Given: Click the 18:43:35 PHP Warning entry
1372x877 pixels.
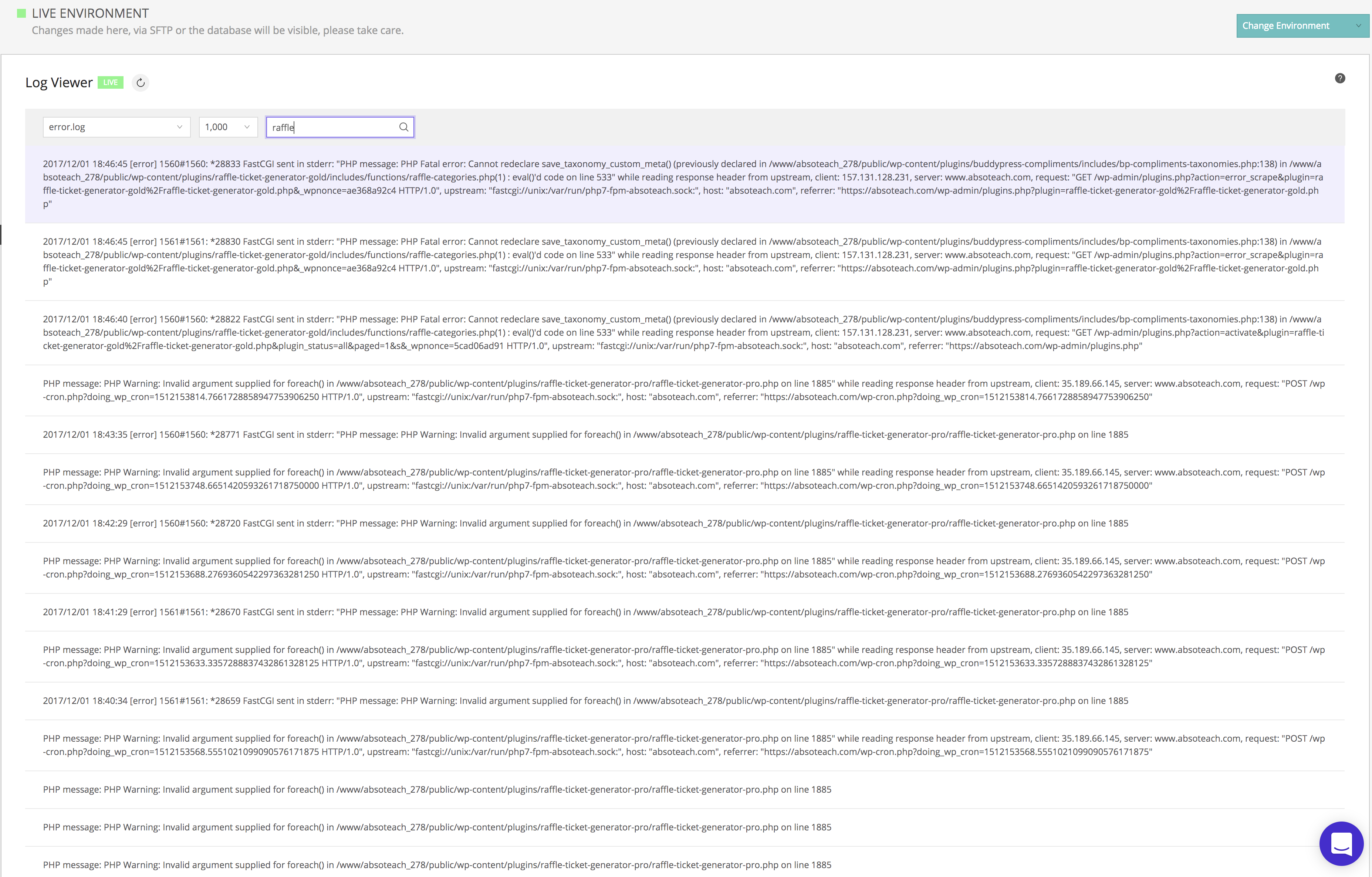Looking at the screenshot, I should point(585,434).
